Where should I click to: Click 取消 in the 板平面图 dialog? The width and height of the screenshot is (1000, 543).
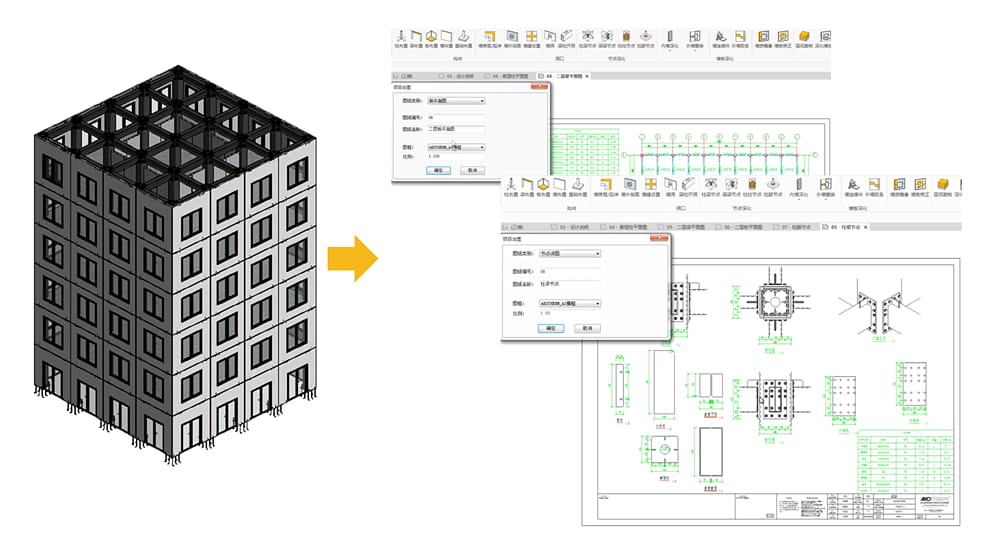pyautogui.click(x=472, y=170)
